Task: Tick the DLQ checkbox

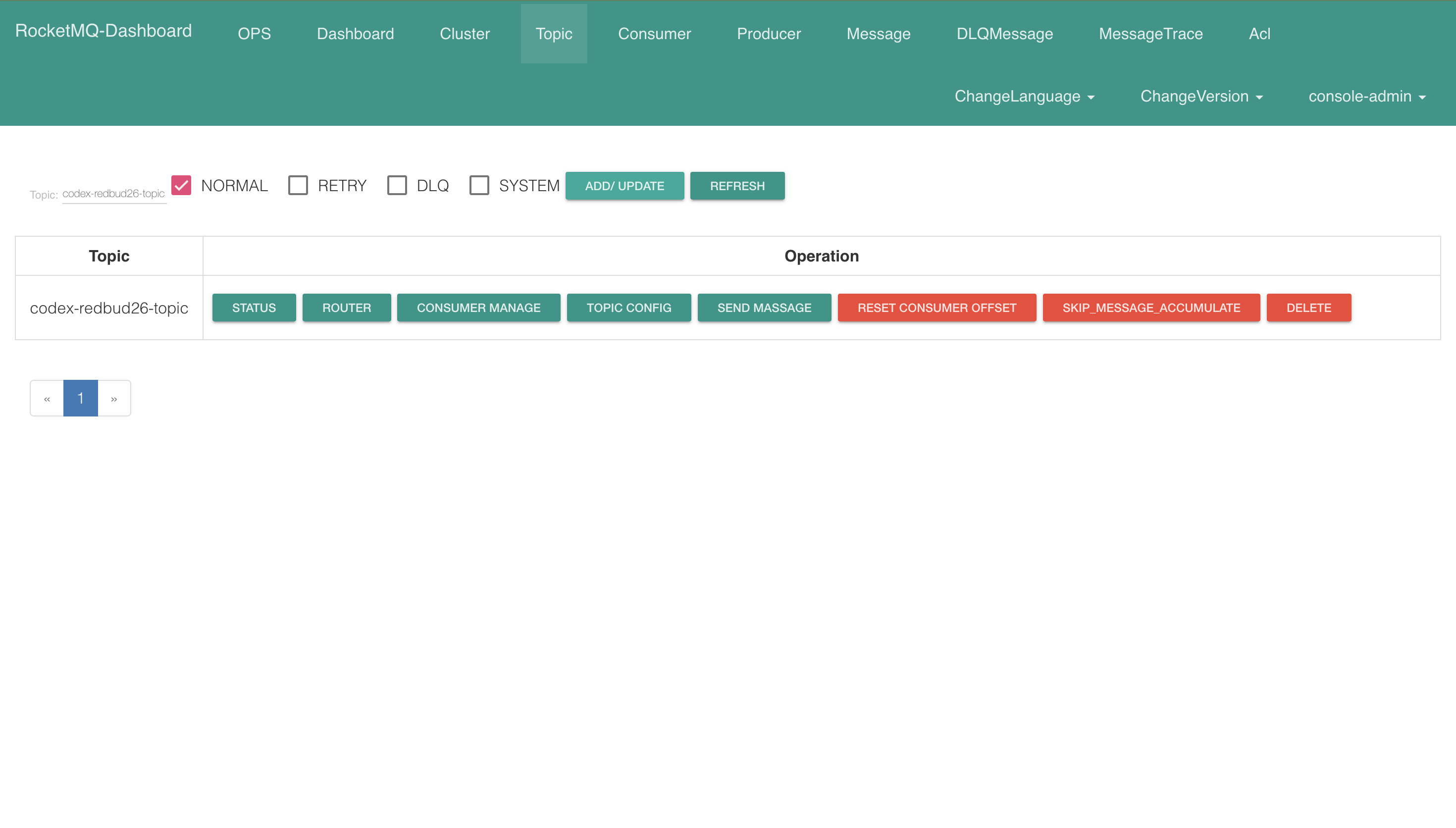Action: tap(397, 185)
